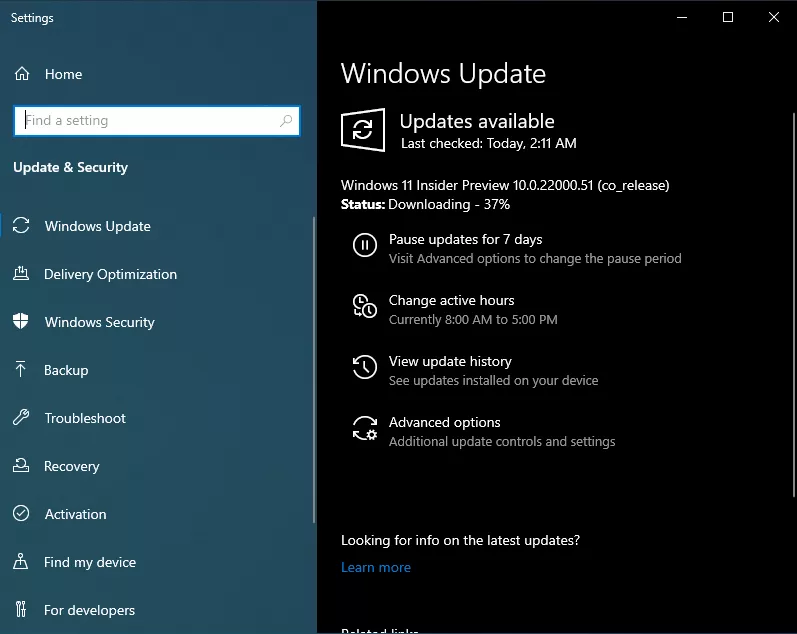The image size is (797, 634).
Task: Open the Troubleshoot section
Action: [x=85, y=418]
